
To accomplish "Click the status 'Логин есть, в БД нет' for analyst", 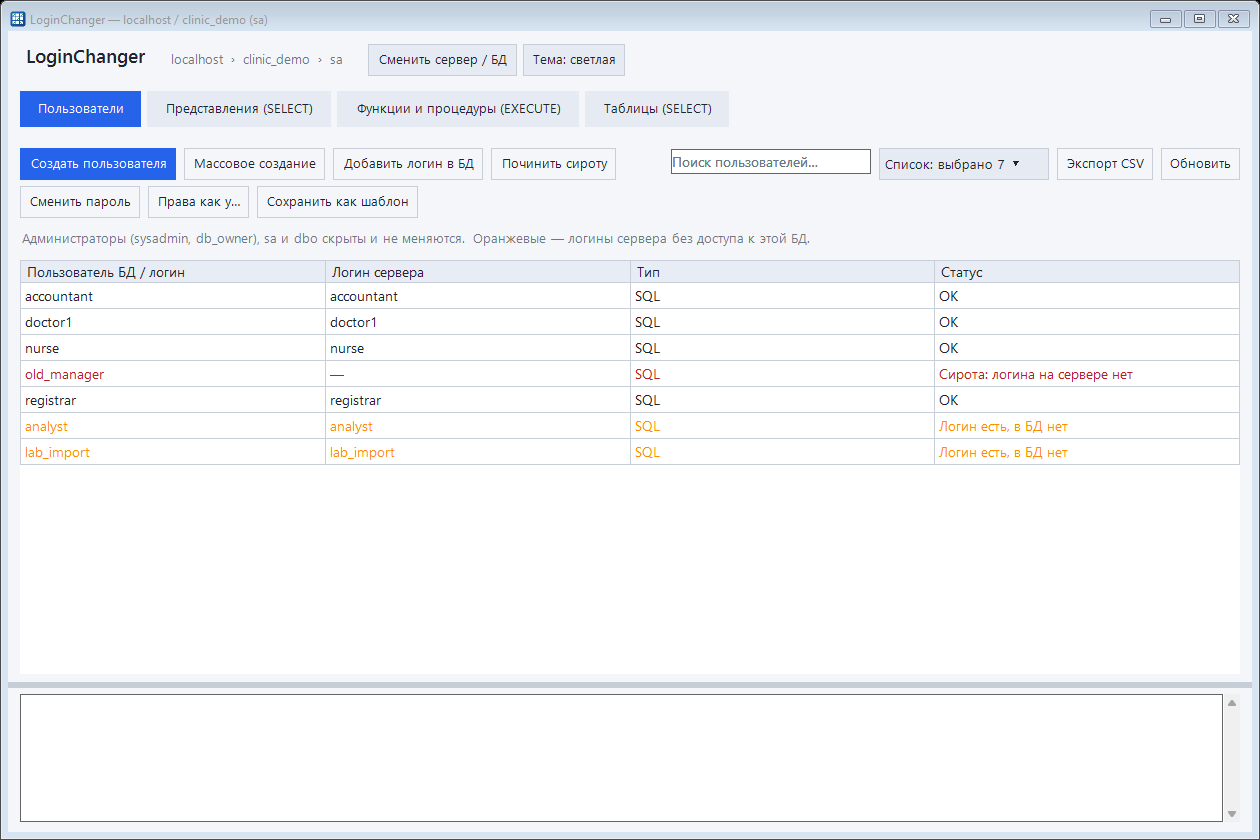I will (x=1003, y=427).
